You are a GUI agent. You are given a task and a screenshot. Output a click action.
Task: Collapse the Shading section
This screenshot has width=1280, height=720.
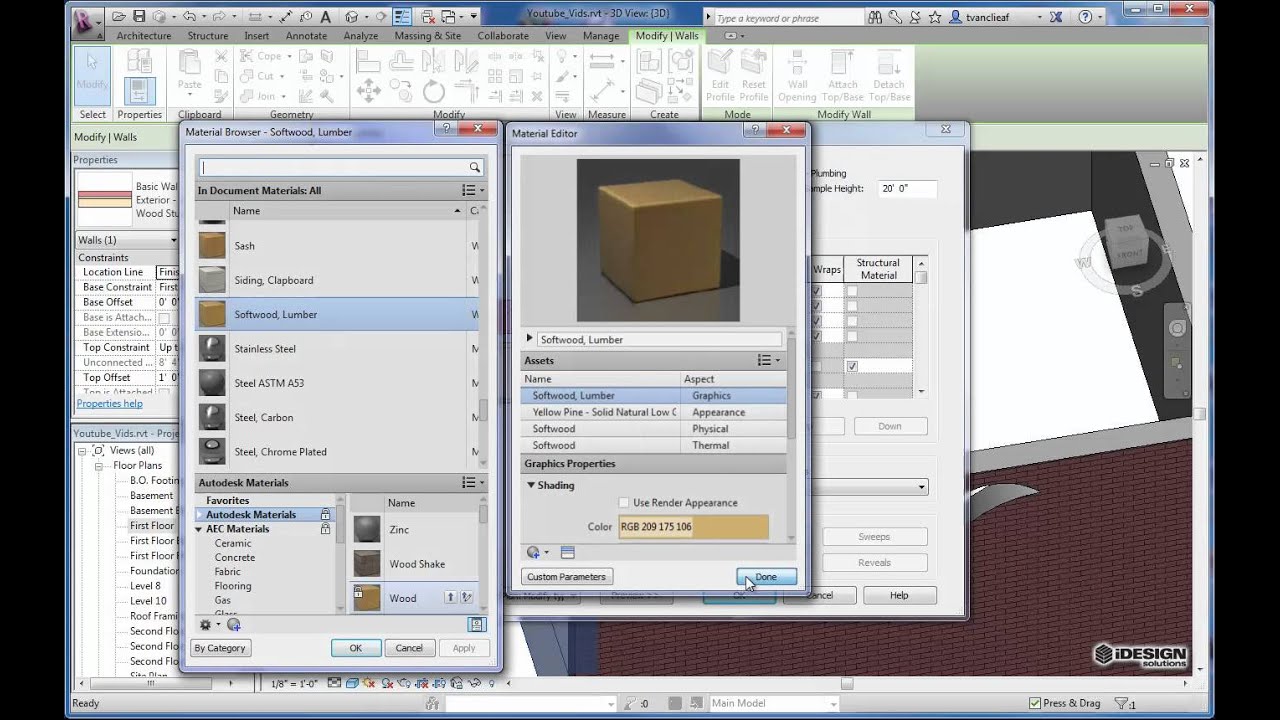pos(532,485)
